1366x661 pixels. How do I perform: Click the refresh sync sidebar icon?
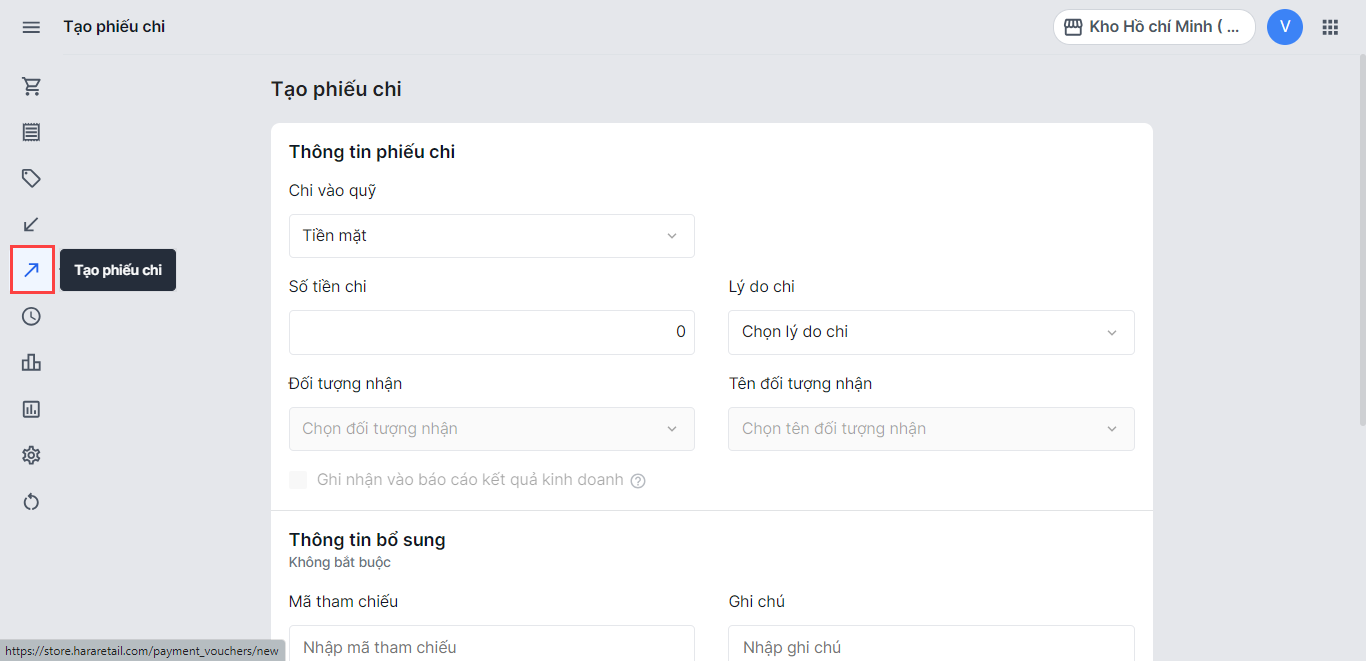point(31,501)
